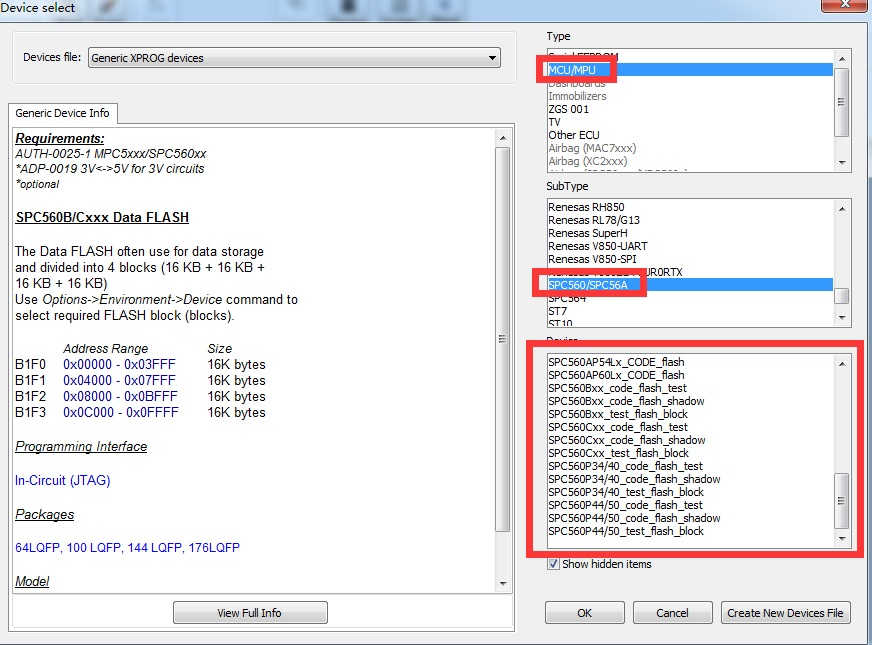Choose Renesas V850-SPI subtype
Viewport: 872px width, 645px height.
690,259
